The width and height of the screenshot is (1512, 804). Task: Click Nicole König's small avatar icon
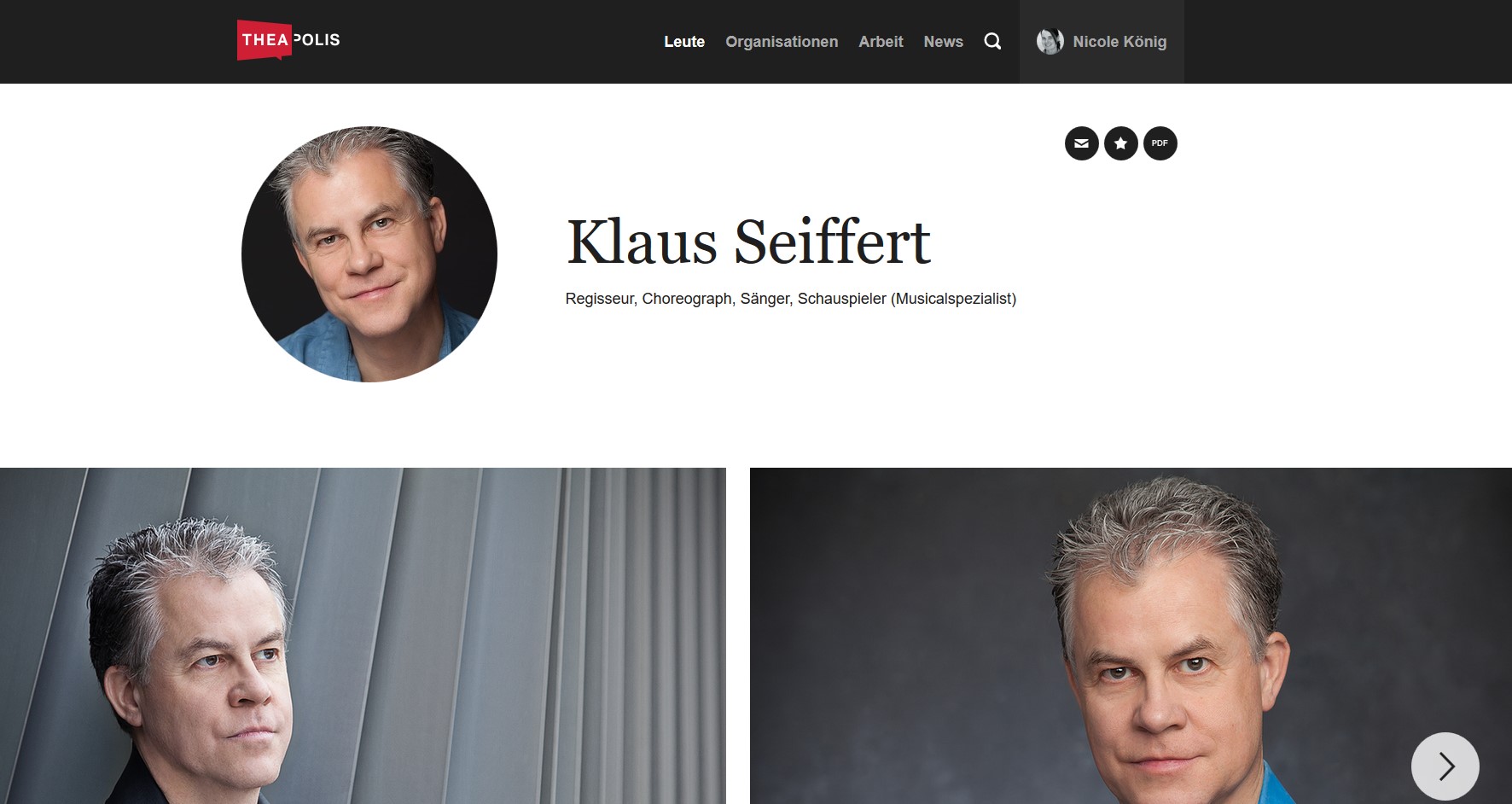point(1050,41)
